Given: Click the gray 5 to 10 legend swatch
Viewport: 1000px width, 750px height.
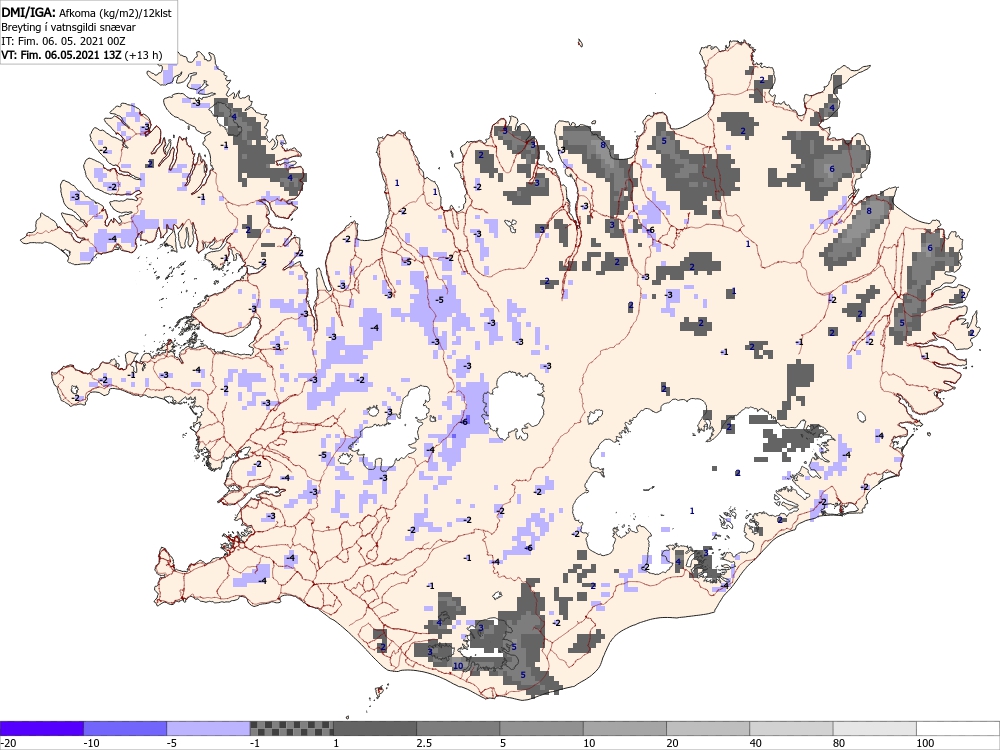Looking at the screenshot, I should (x=541, y=728).
